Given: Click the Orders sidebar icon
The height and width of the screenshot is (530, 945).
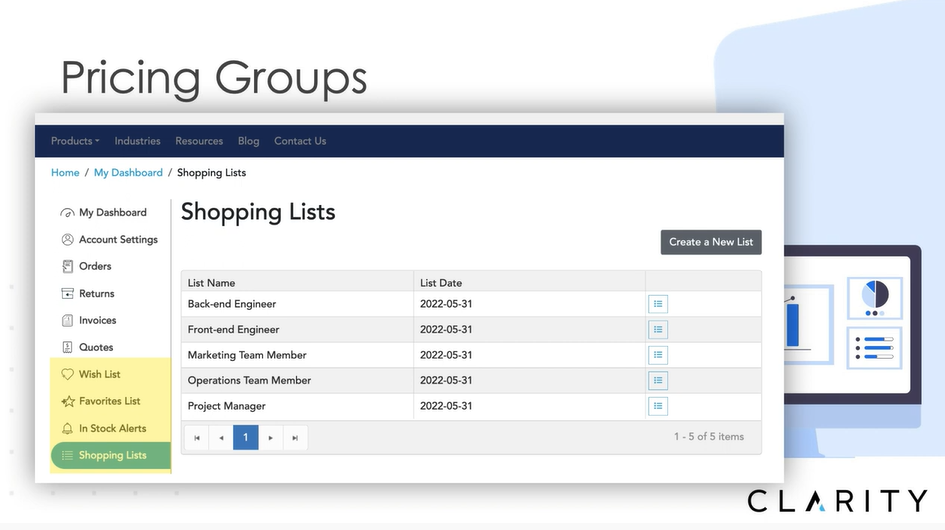Looking at the screenshot, I should 68,267.
